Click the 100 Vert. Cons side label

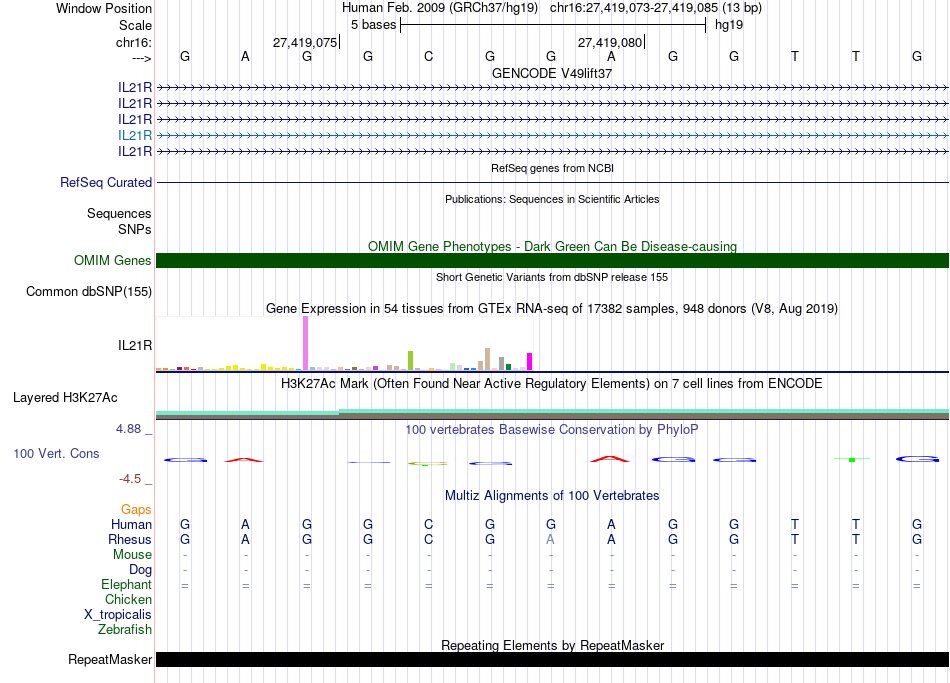tap(56, 453)
